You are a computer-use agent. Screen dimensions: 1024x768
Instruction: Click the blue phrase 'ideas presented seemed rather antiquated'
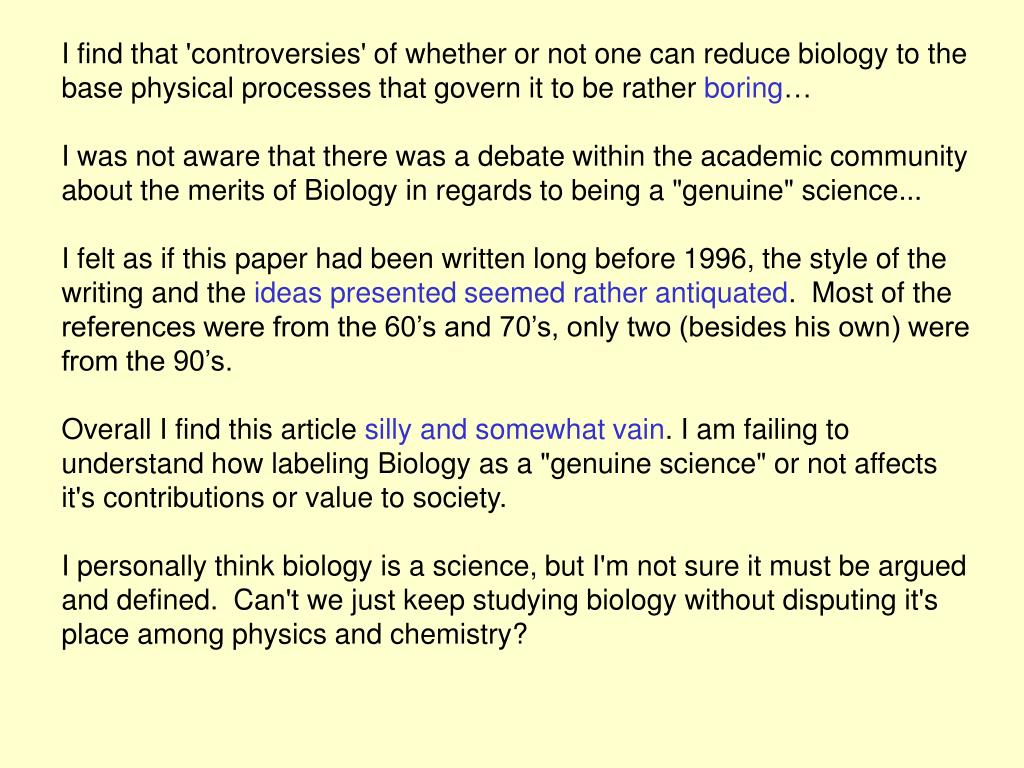pos(520,294)
